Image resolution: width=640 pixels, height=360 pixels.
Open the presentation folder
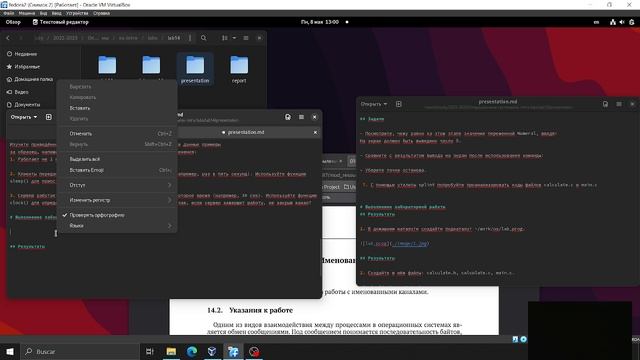pyautogui.click(x=195, y=69)
